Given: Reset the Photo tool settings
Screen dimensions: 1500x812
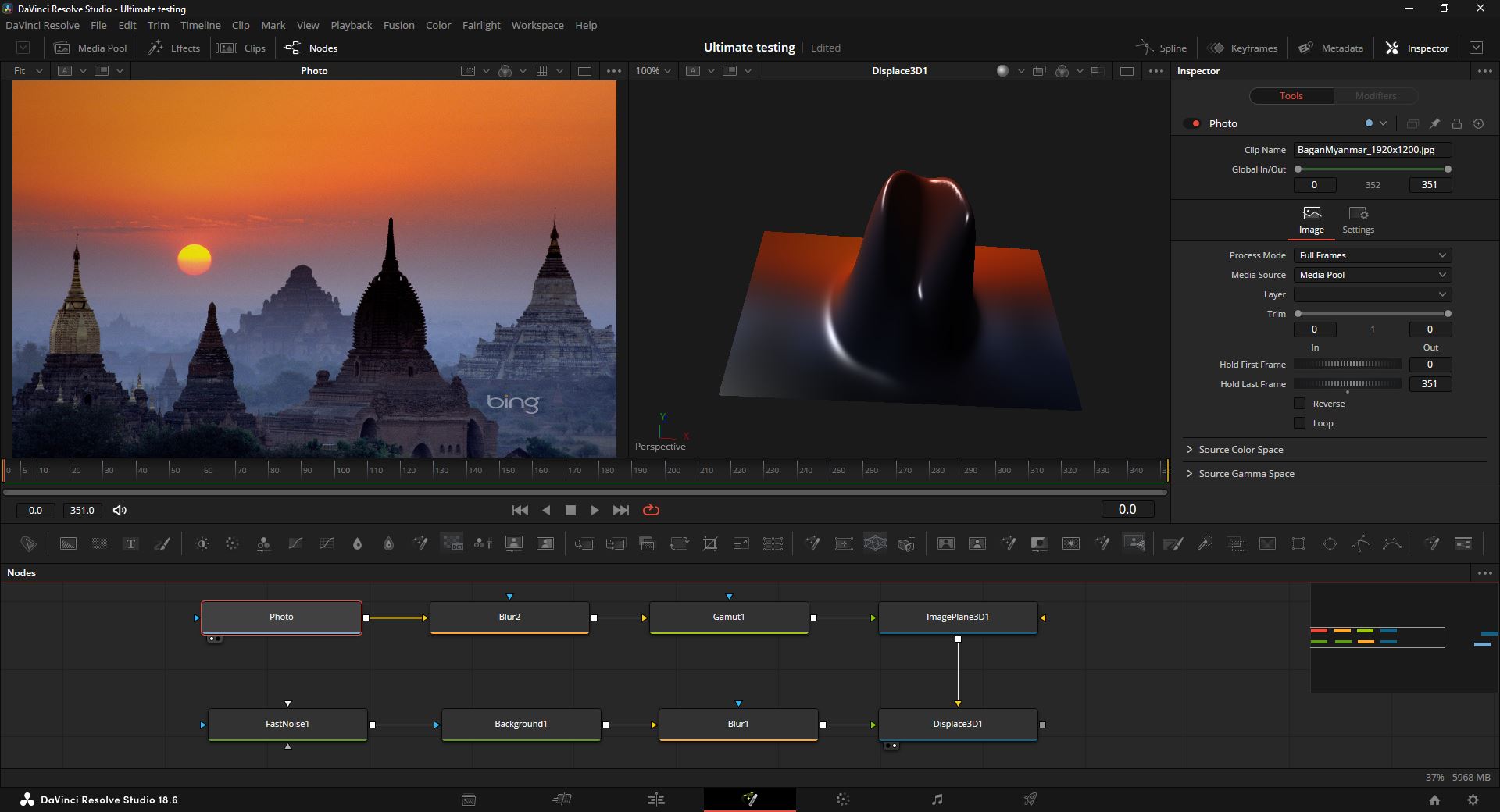Looking at the screenshot, I should click(1478, 123).
